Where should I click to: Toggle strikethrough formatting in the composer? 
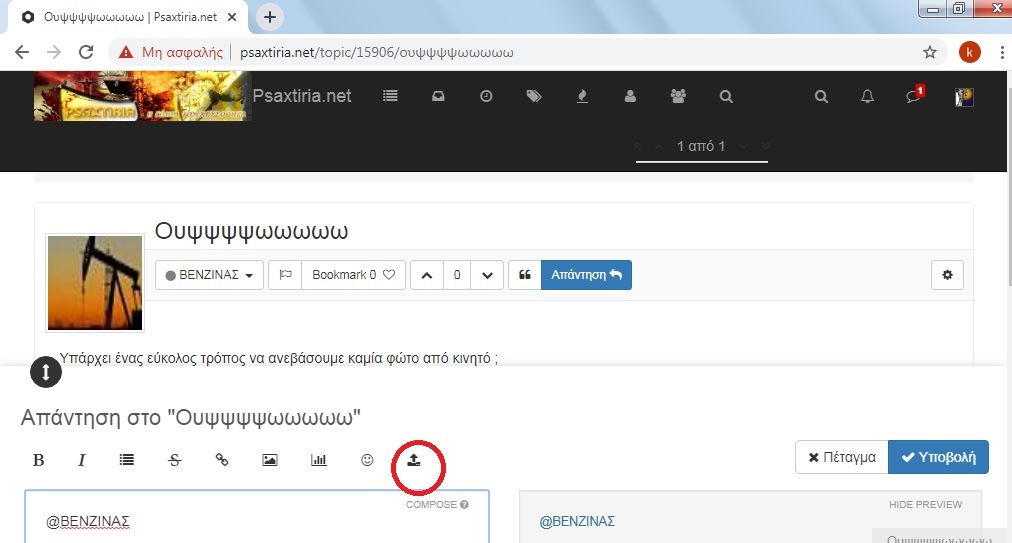tap(174, 460)
